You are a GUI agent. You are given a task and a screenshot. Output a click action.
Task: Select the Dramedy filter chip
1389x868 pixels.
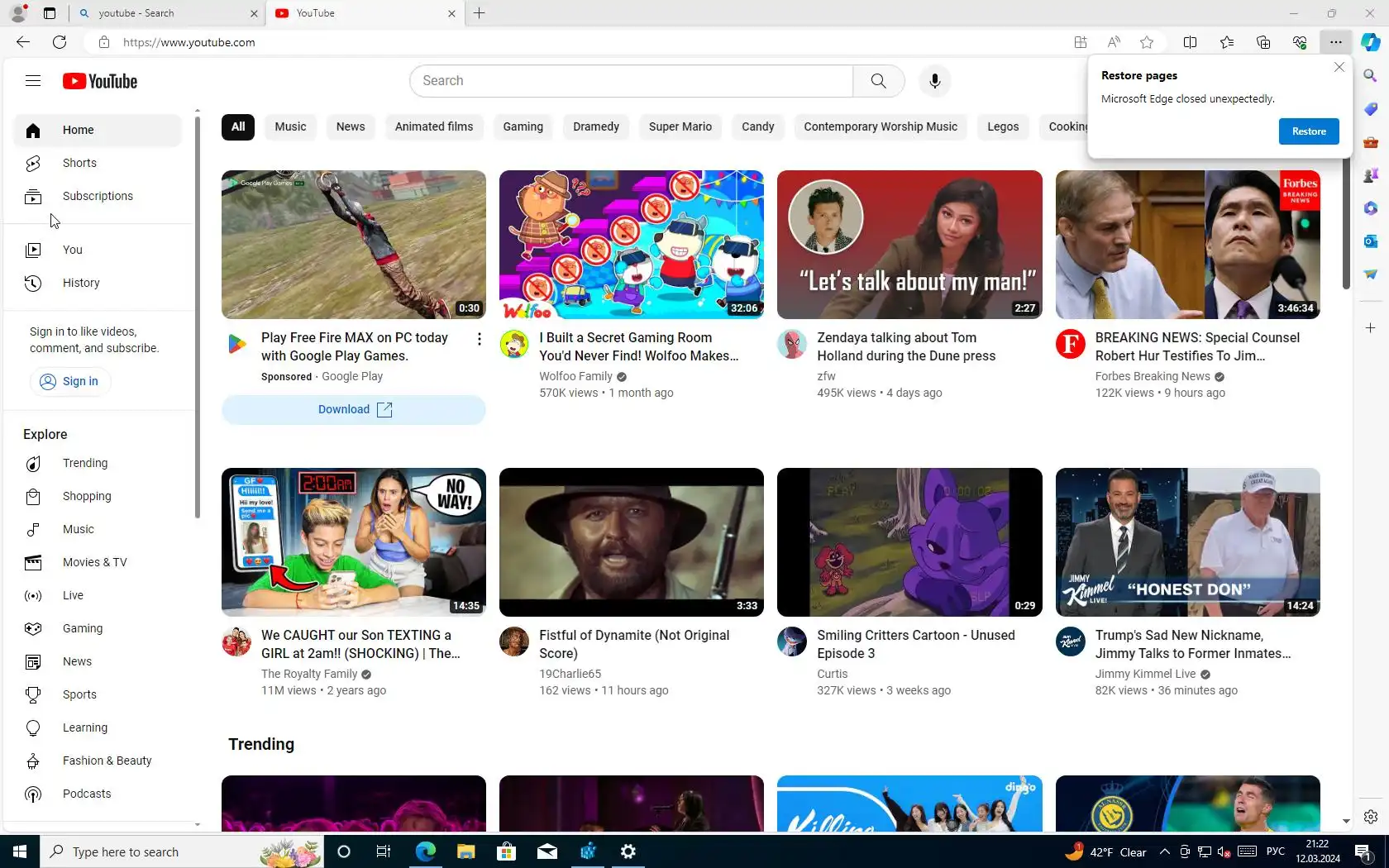pyautogui.click(x=596, y=126)
